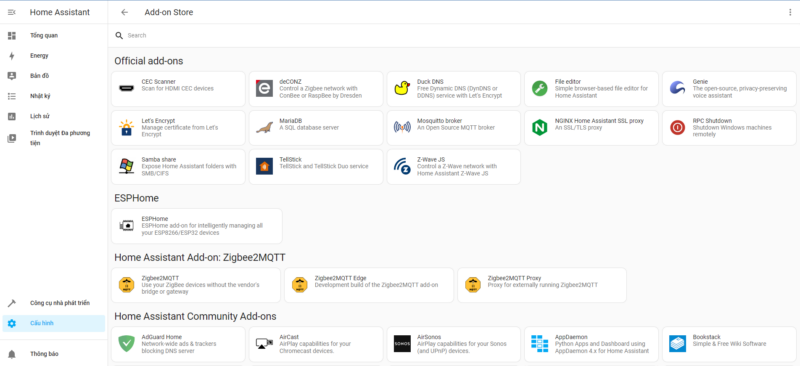Select the Mosquitto broker add-on title
The height and width of the screenshot is (366, 800).
click(x=439, y=121)
